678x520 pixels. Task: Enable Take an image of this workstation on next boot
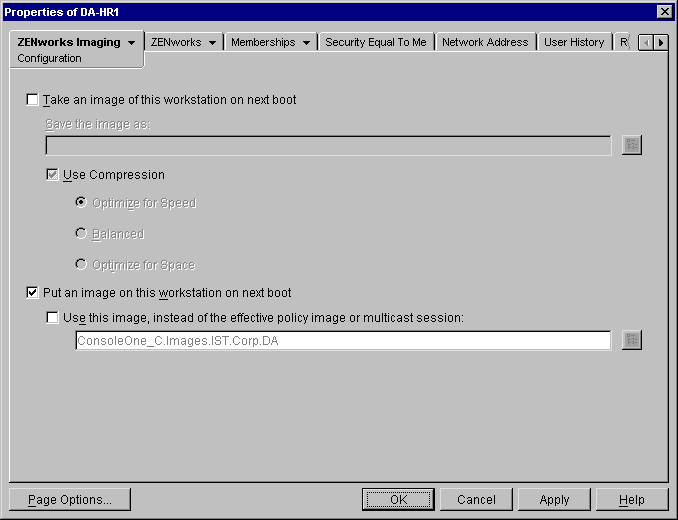tap(32, 100)
